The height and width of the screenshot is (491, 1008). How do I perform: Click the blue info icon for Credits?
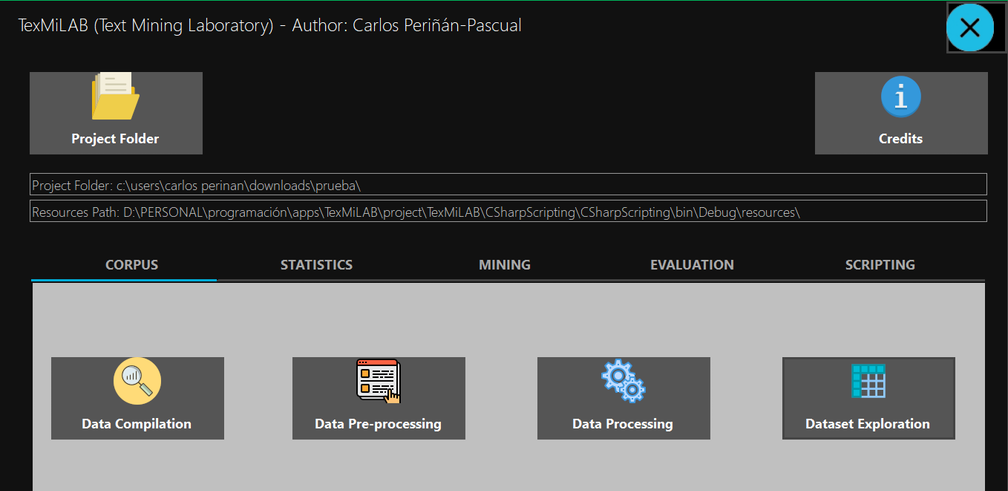point(900,97)
